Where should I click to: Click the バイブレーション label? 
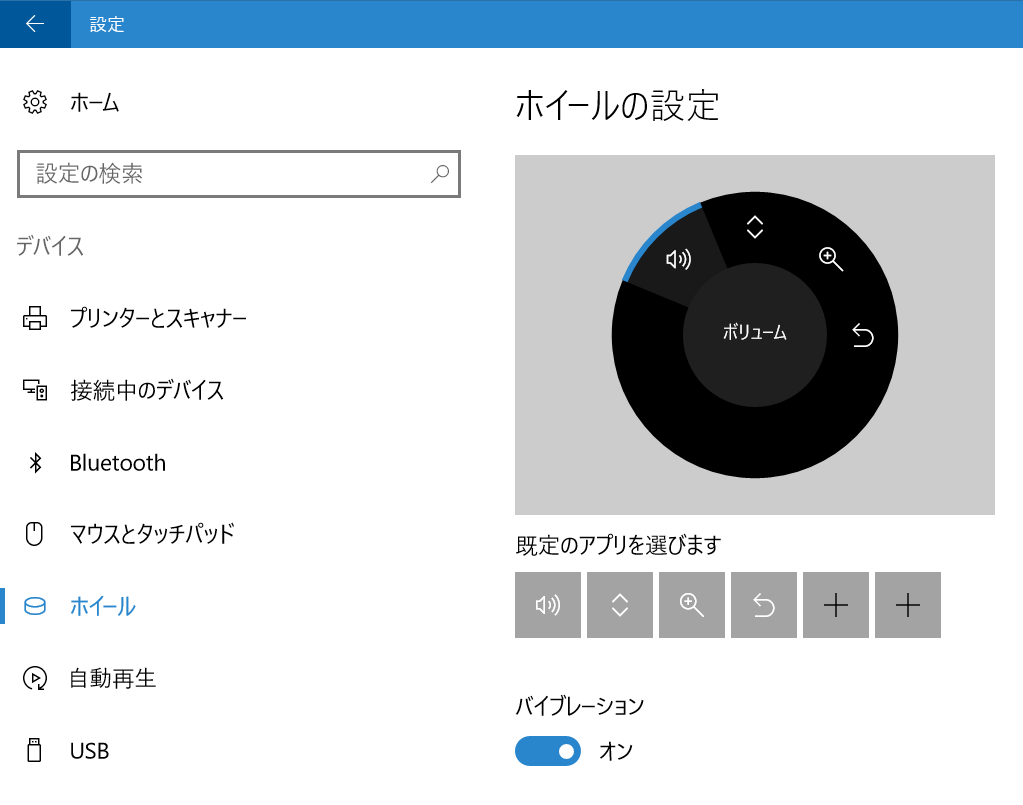click(579, 706)
